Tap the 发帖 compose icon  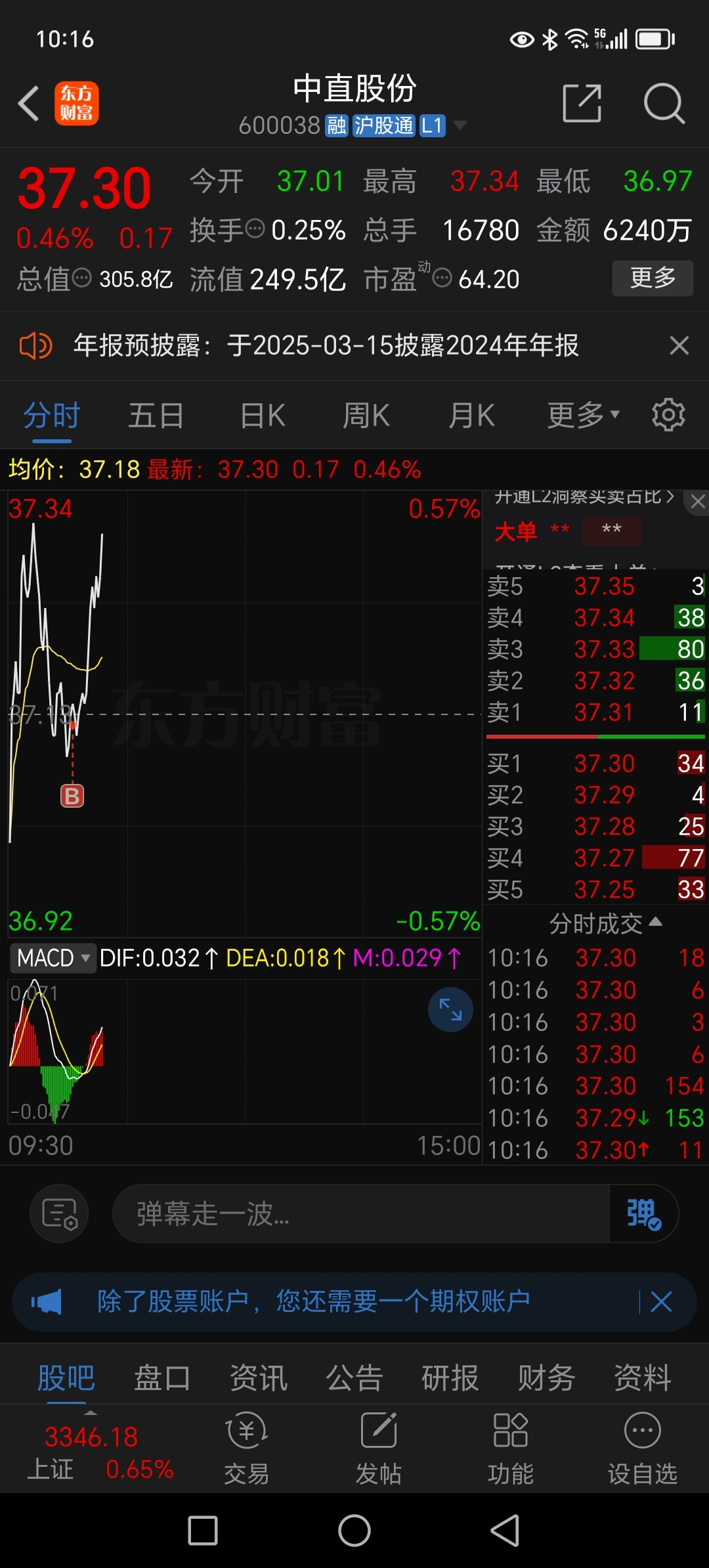pyautogui.click(x=379, y=1430)
